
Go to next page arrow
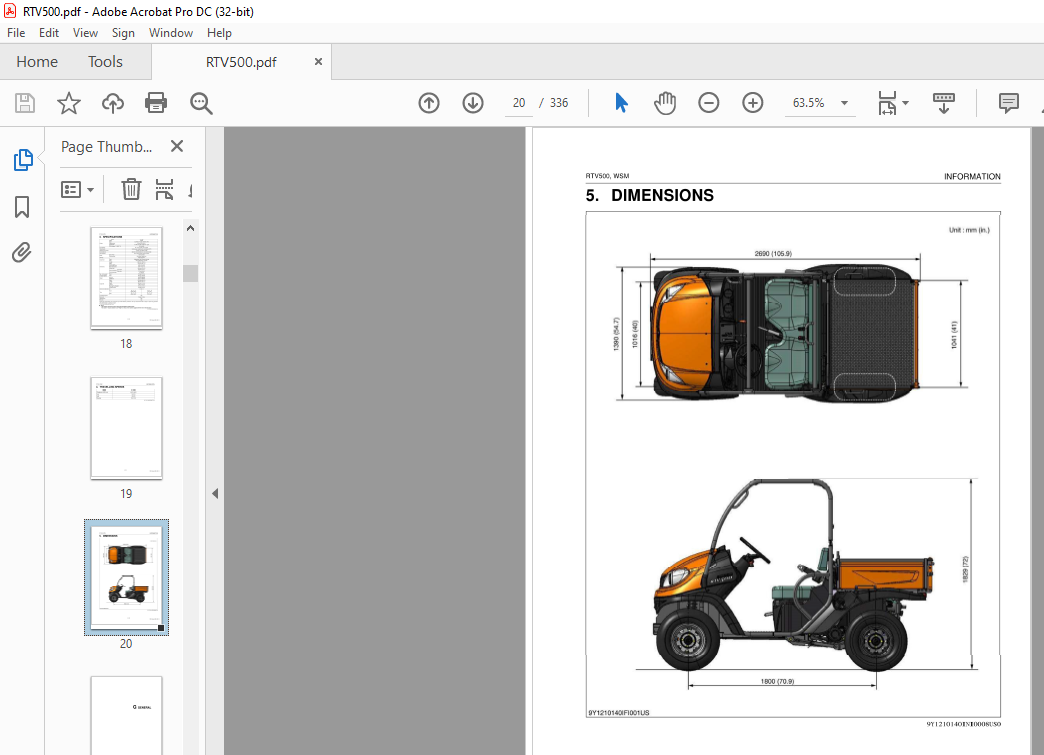473,103
